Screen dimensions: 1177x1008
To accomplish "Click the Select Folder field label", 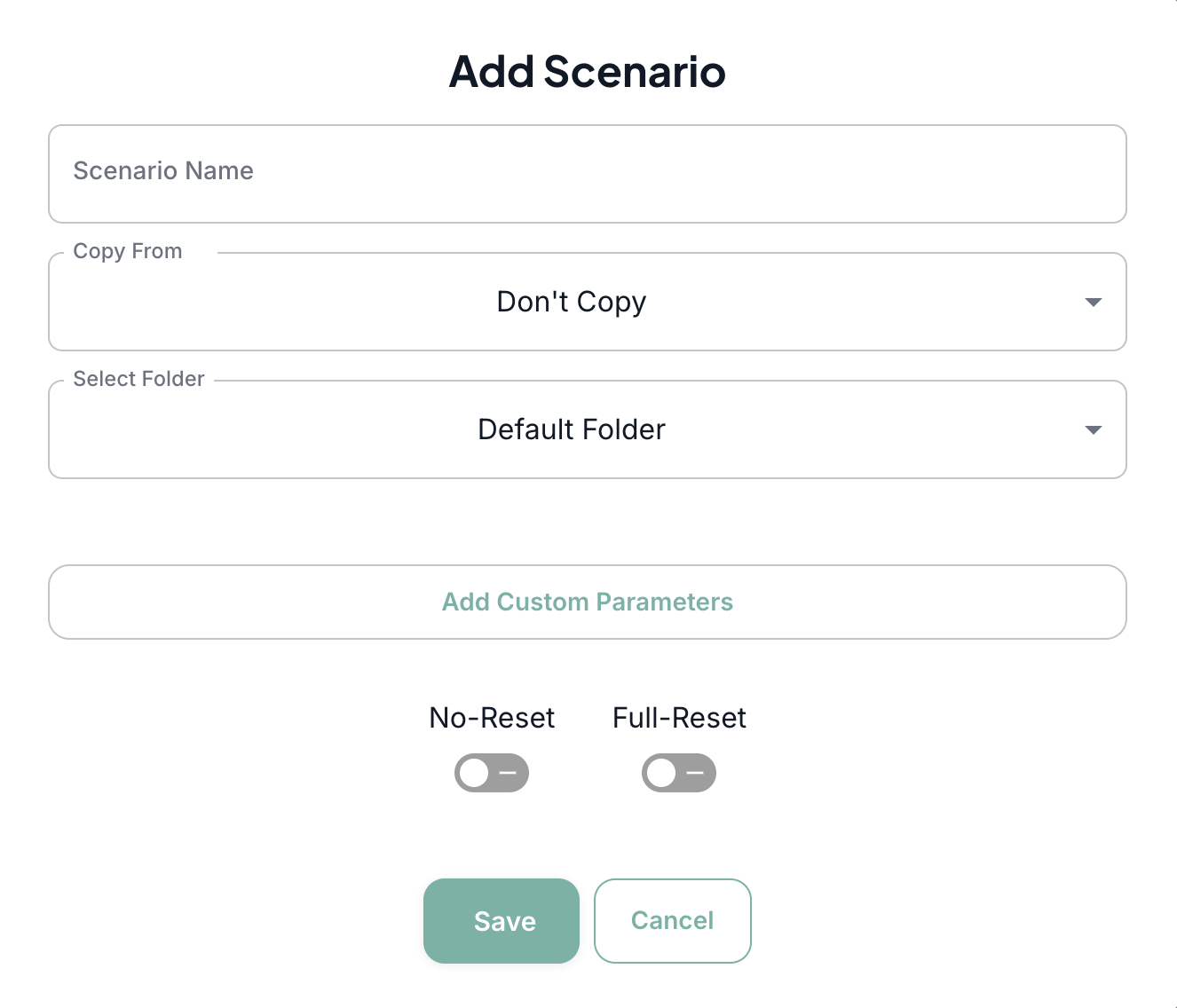I will (138, 379).
